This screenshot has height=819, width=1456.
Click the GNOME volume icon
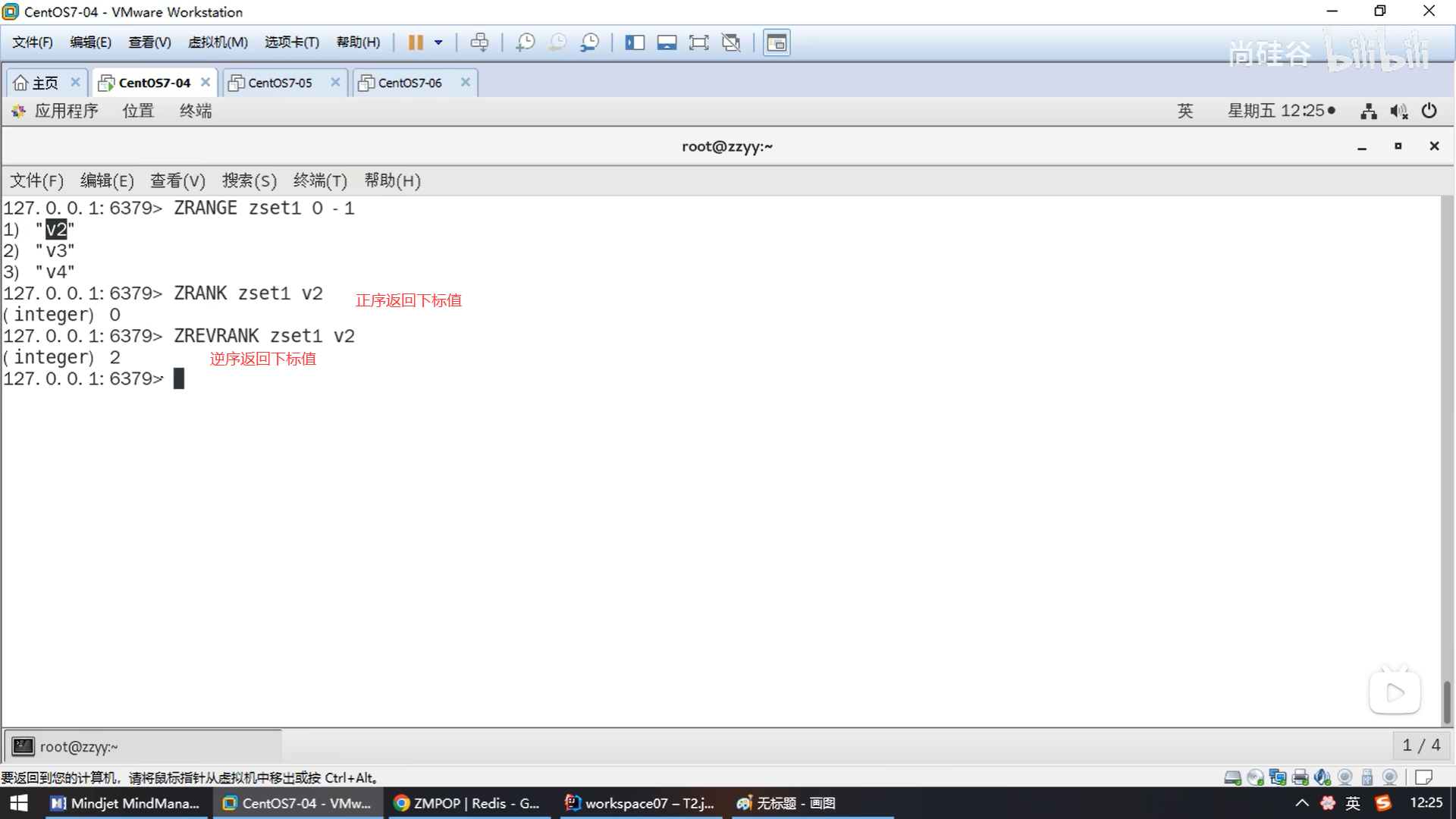pyautogui.click(x=1398, y=111)
